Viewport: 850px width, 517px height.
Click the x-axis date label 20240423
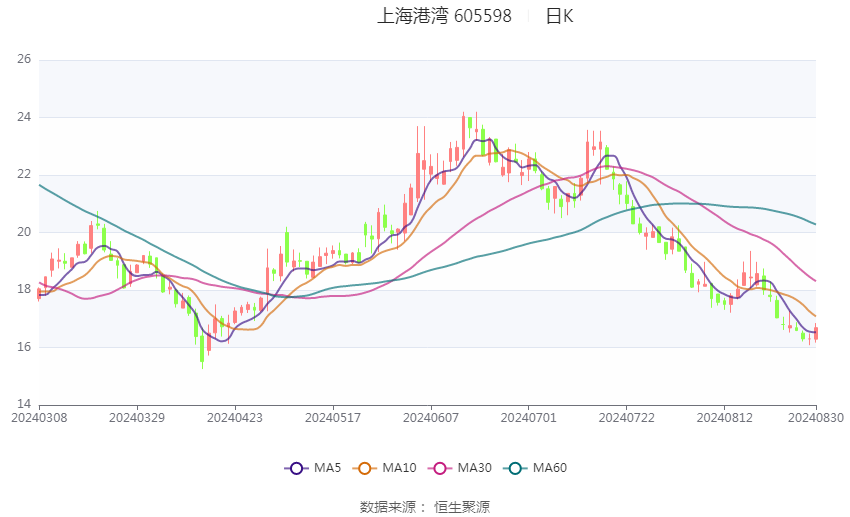coord(235,418)
